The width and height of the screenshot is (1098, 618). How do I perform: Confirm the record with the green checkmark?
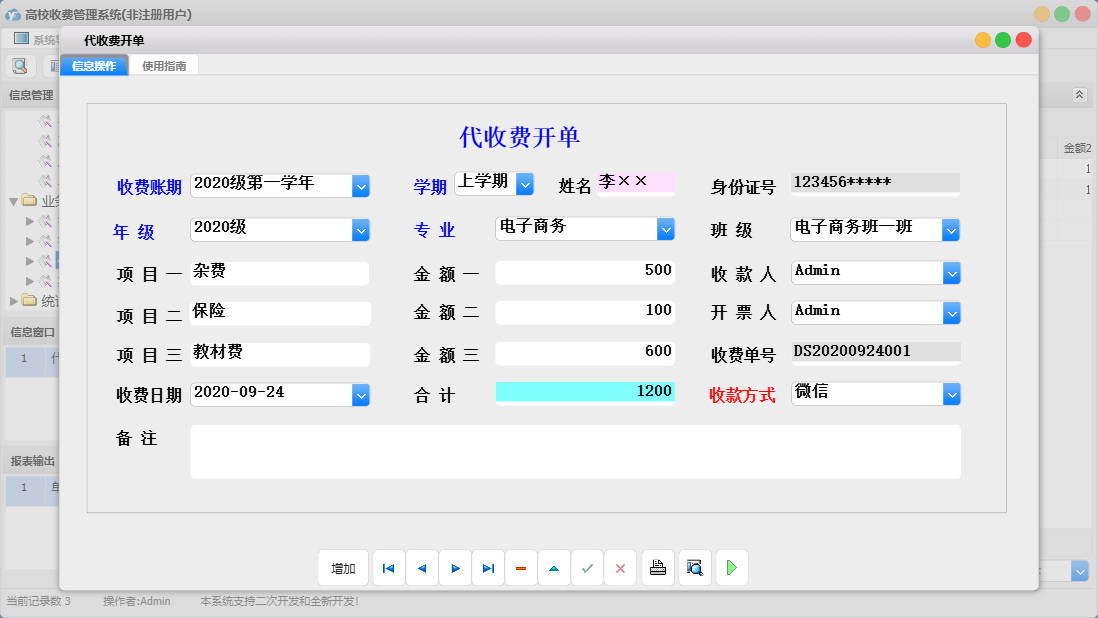coord(588,567)
